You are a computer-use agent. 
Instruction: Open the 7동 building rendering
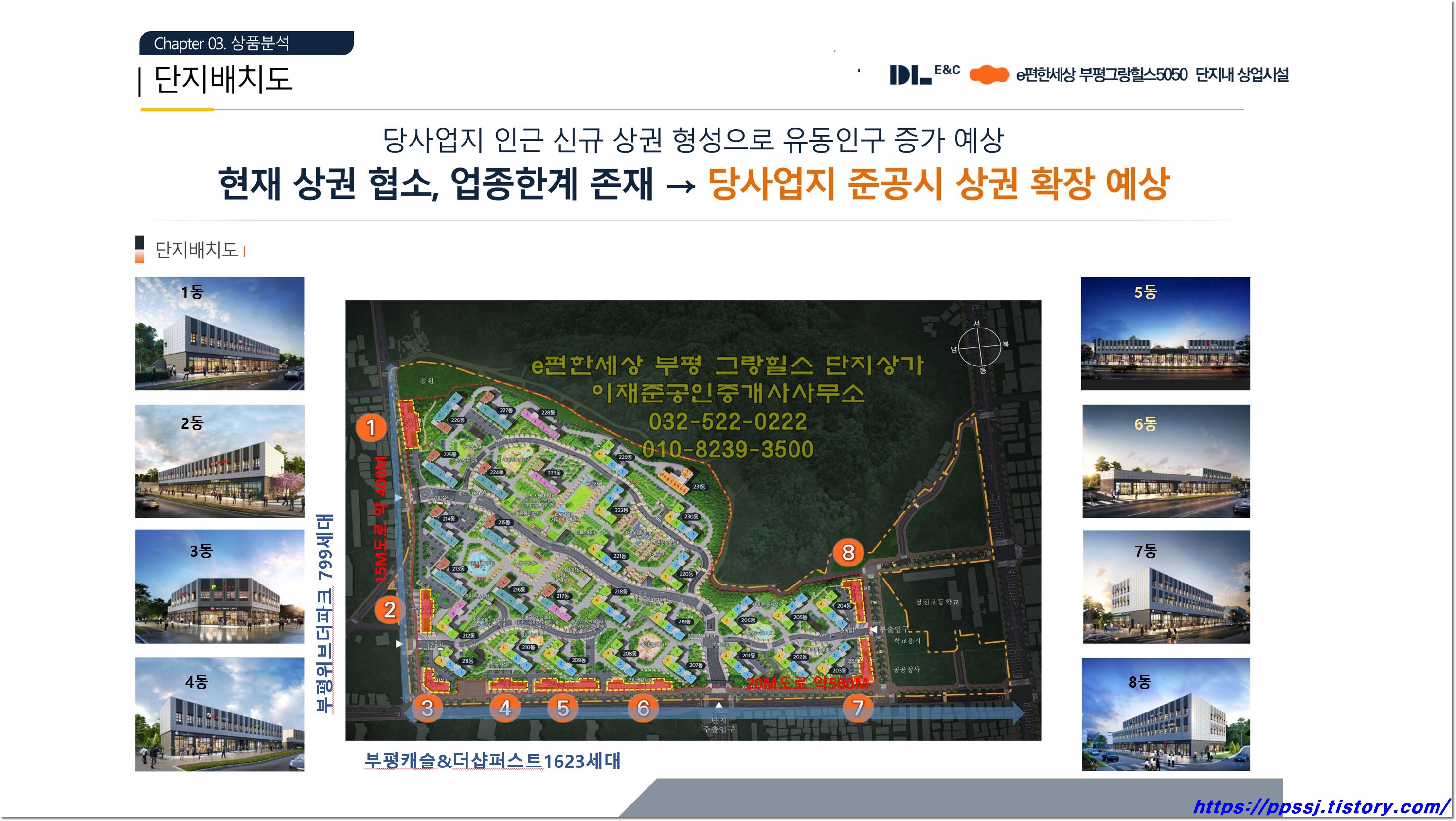click(1167, 587)
